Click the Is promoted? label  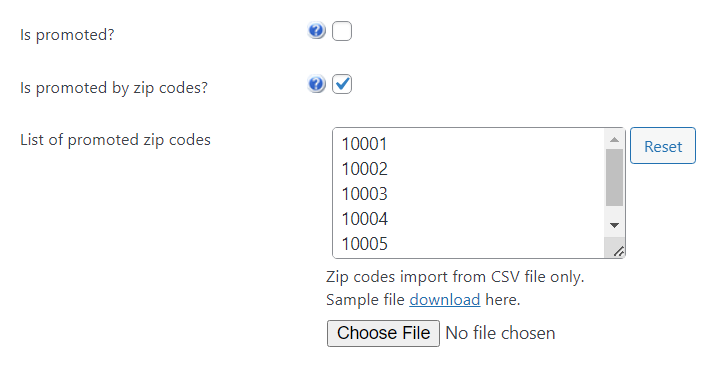[67, 35]
